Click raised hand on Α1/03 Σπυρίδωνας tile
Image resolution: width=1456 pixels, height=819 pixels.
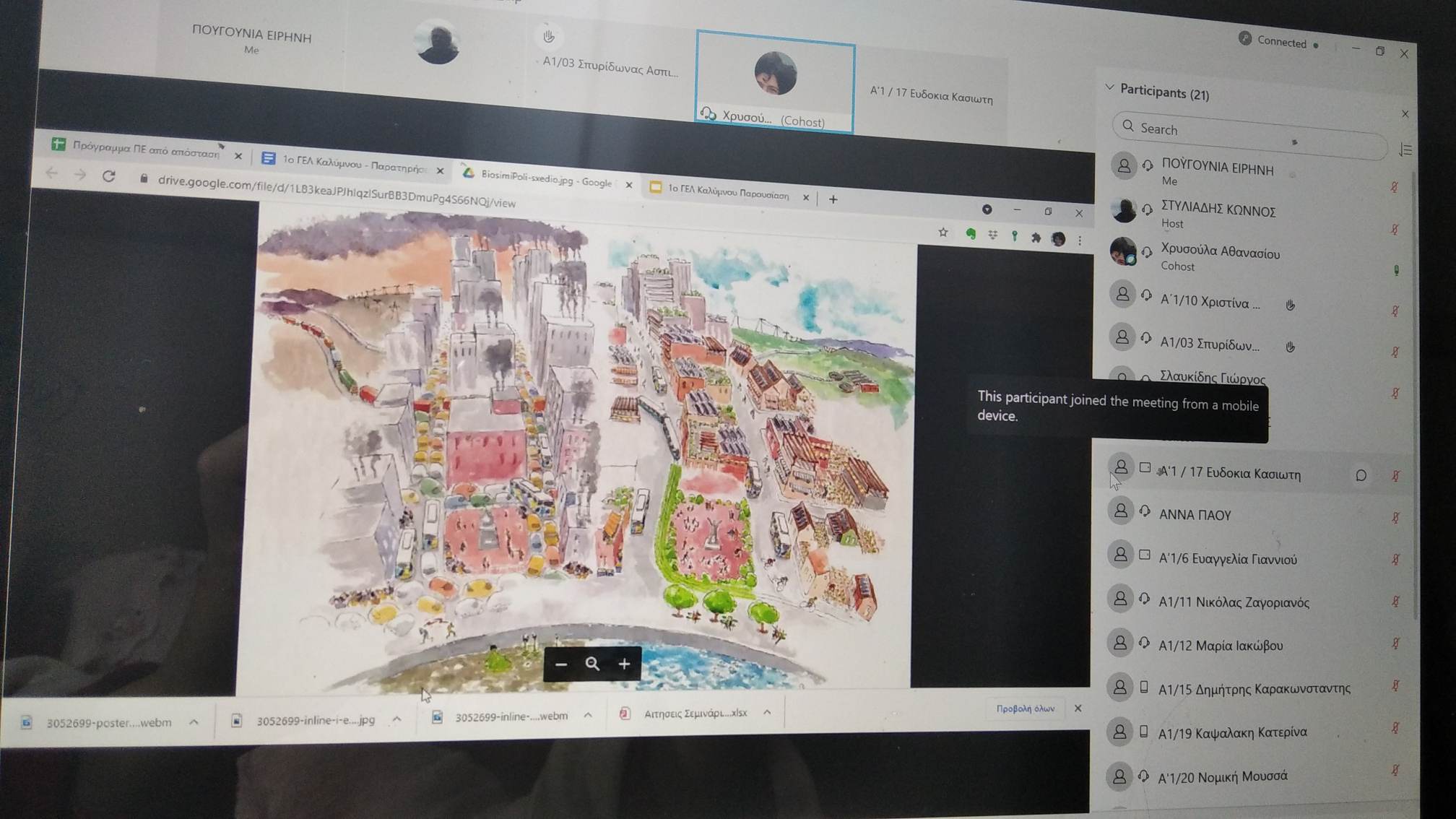click(x=548, y=36)
